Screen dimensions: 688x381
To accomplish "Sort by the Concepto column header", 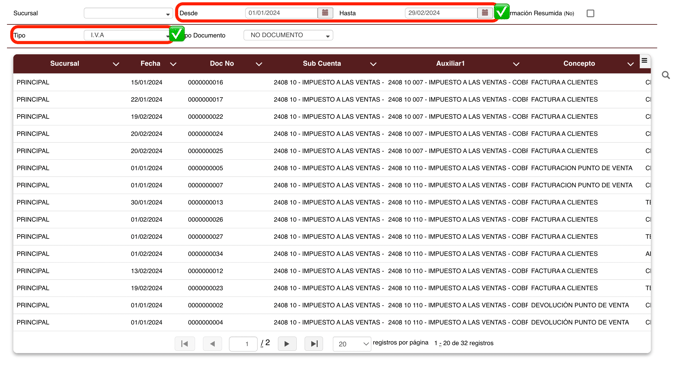I will [x=579, y=64].
